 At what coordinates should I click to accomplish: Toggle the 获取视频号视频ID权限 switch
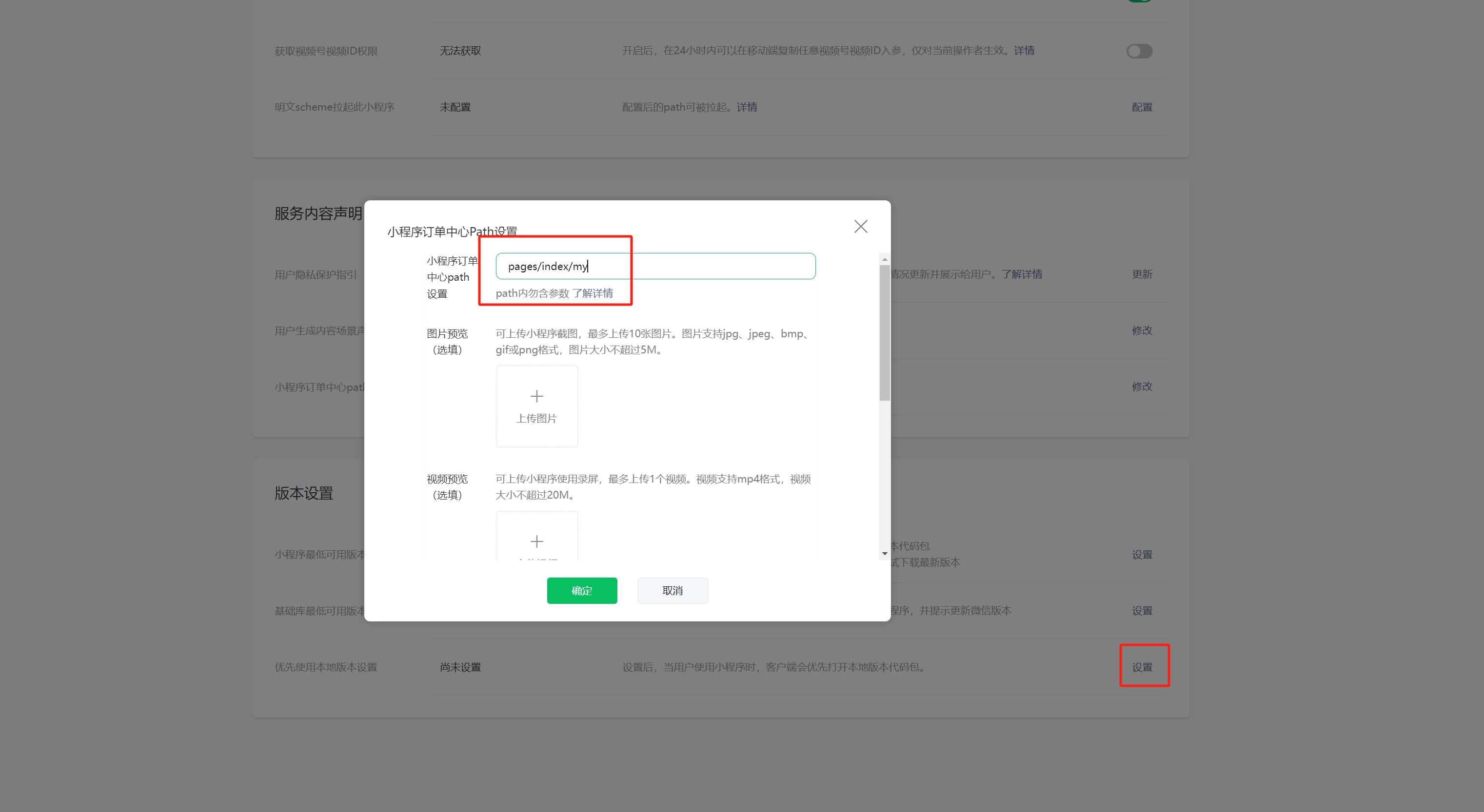tap(1140, 51)
